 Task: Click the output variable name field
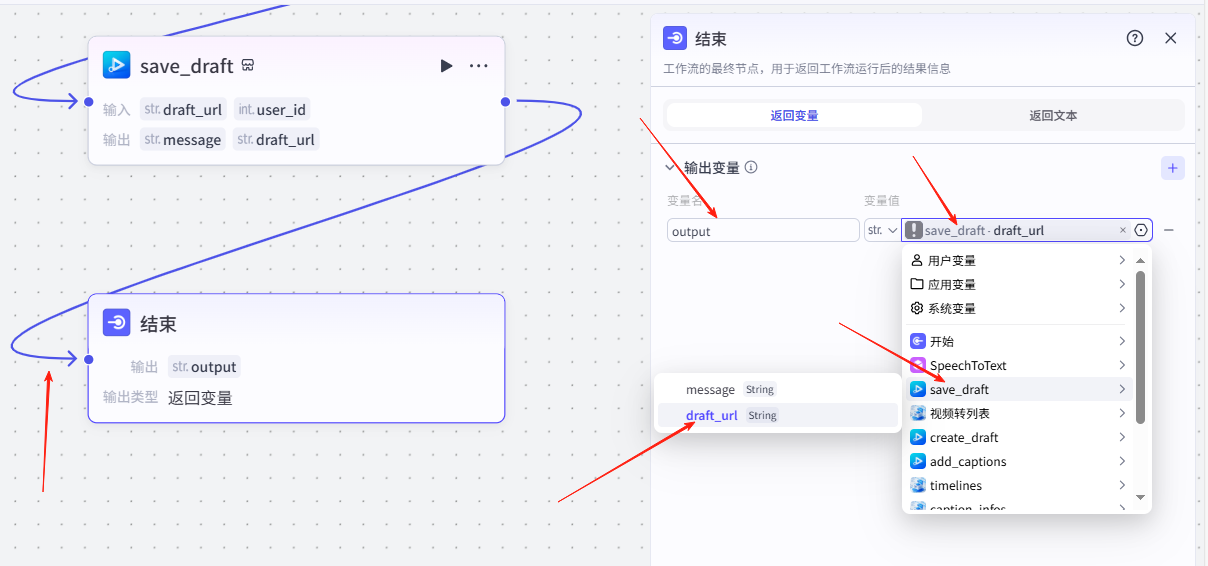pyautogui.click(x=763, y=231)
